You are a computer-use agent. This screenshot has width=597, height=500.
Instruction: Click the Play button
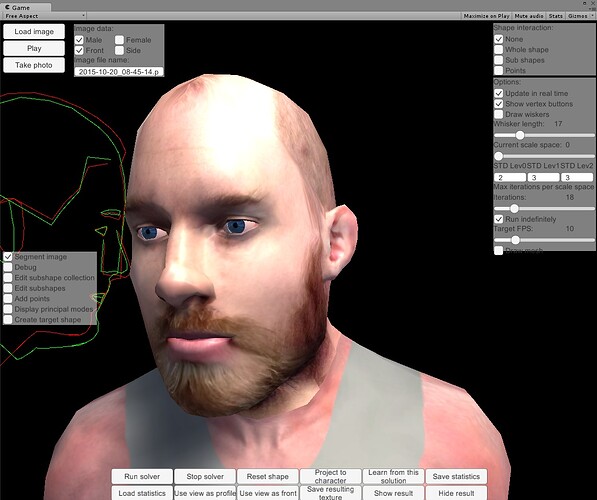(x=34, y=48)
